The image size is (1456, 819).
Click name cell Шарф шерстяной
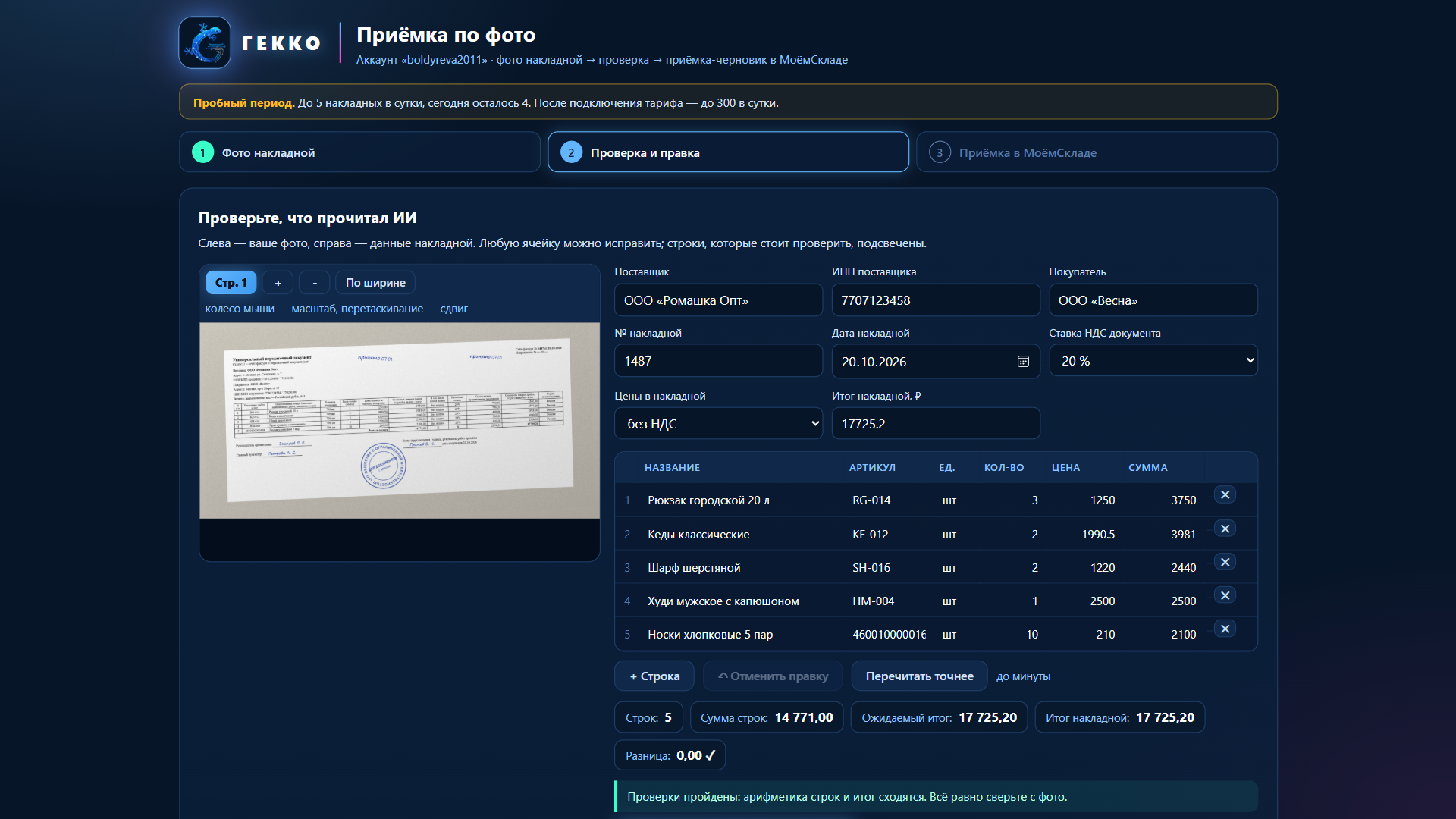coord(694,568)
